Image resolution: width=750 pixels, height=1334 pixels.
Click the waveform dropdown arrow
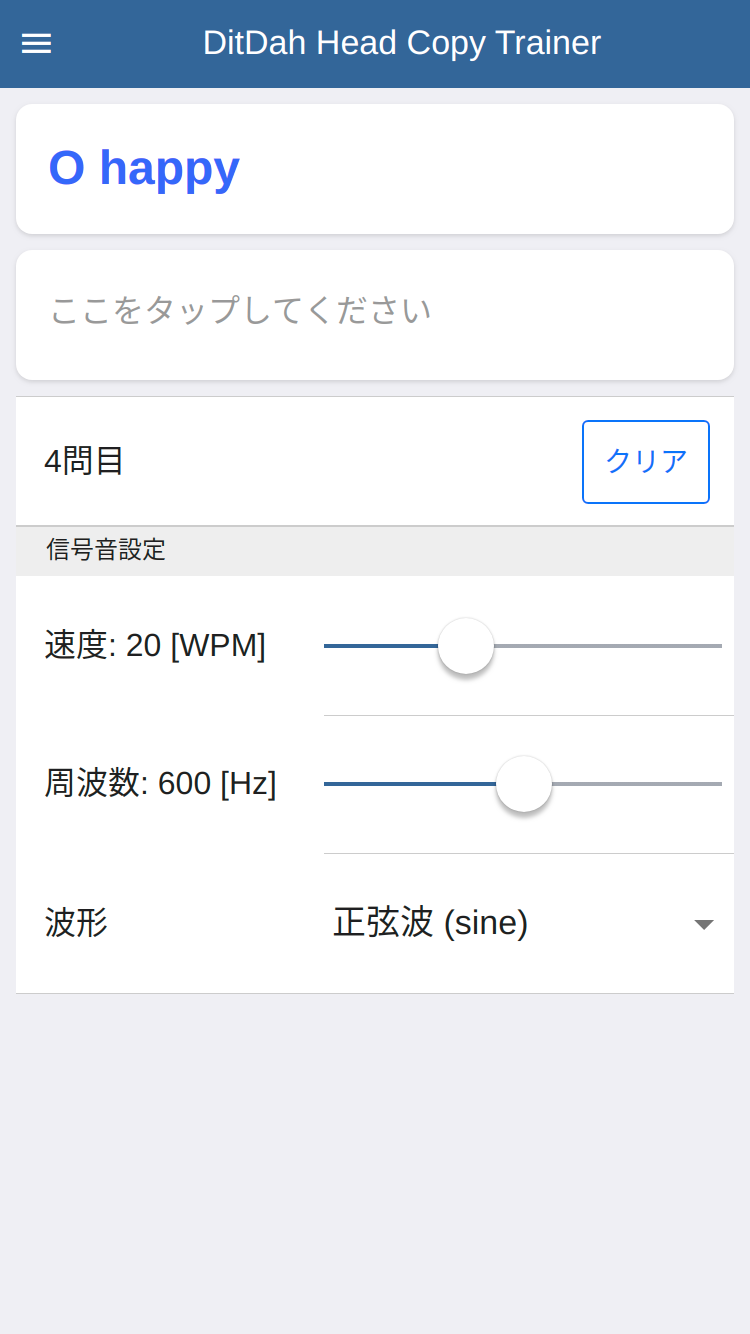point(703,924)
